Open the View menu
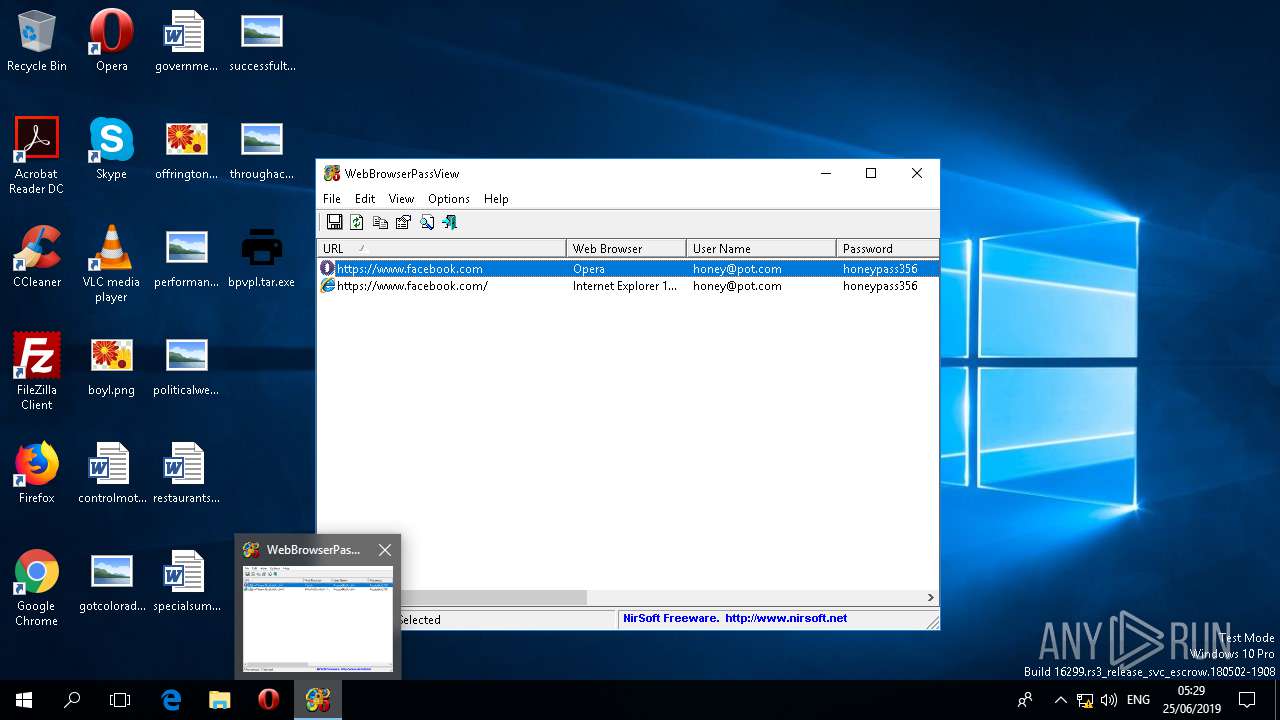This screenshot has height=720, width=1280. (x=401, y=199)
